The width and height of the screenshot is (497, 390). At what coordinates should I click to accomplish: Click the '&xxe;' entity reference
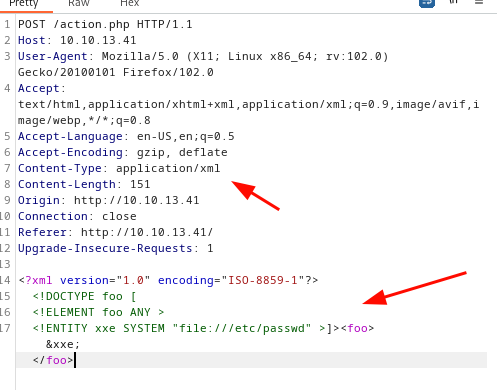(63, 344)
